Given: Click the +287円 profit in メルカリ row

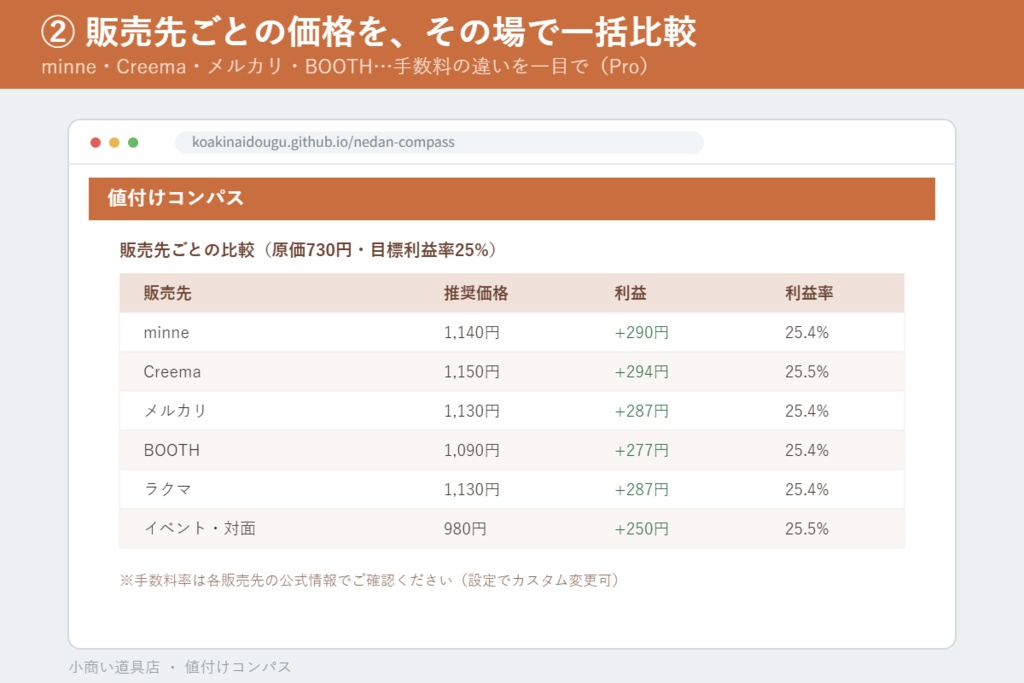Looking at the screenshot, I should tap(641, 411).
